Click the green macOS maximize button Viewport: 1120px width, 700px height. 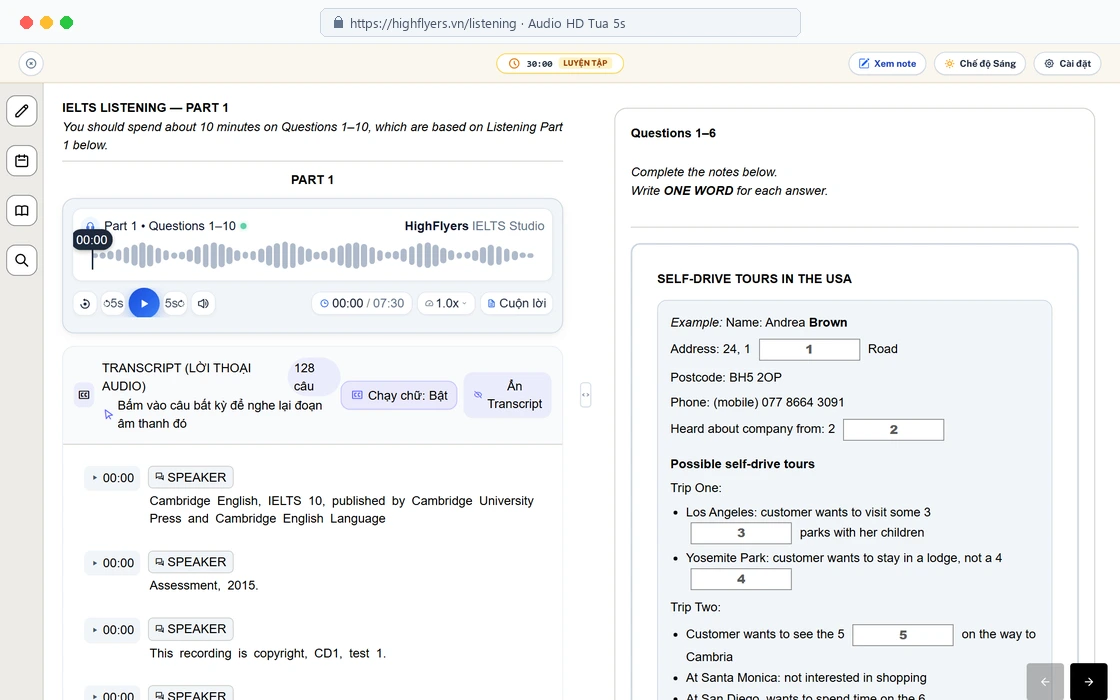[x=66, y=23]
